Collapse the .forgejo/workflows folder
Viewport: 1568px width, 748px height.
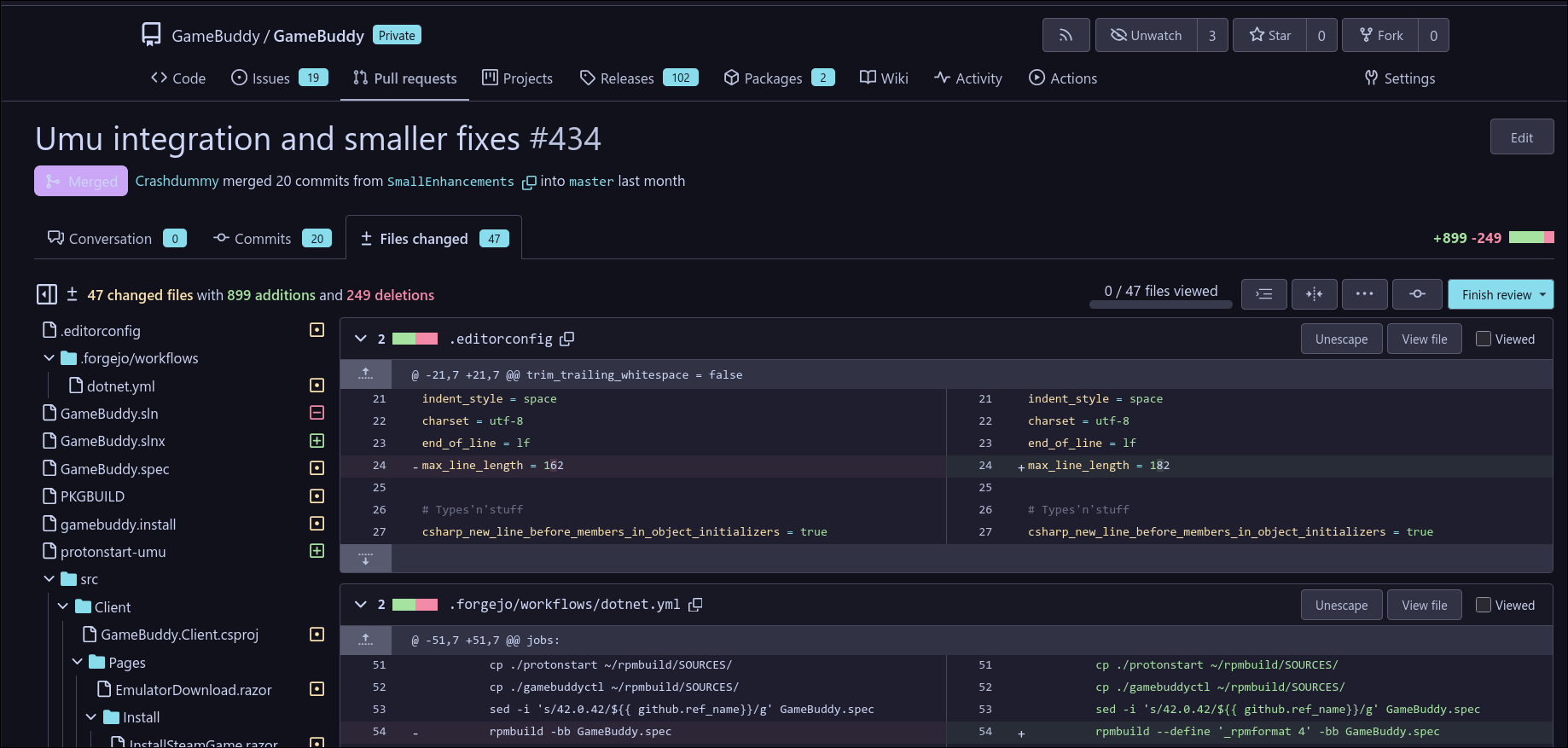[49, 358]
